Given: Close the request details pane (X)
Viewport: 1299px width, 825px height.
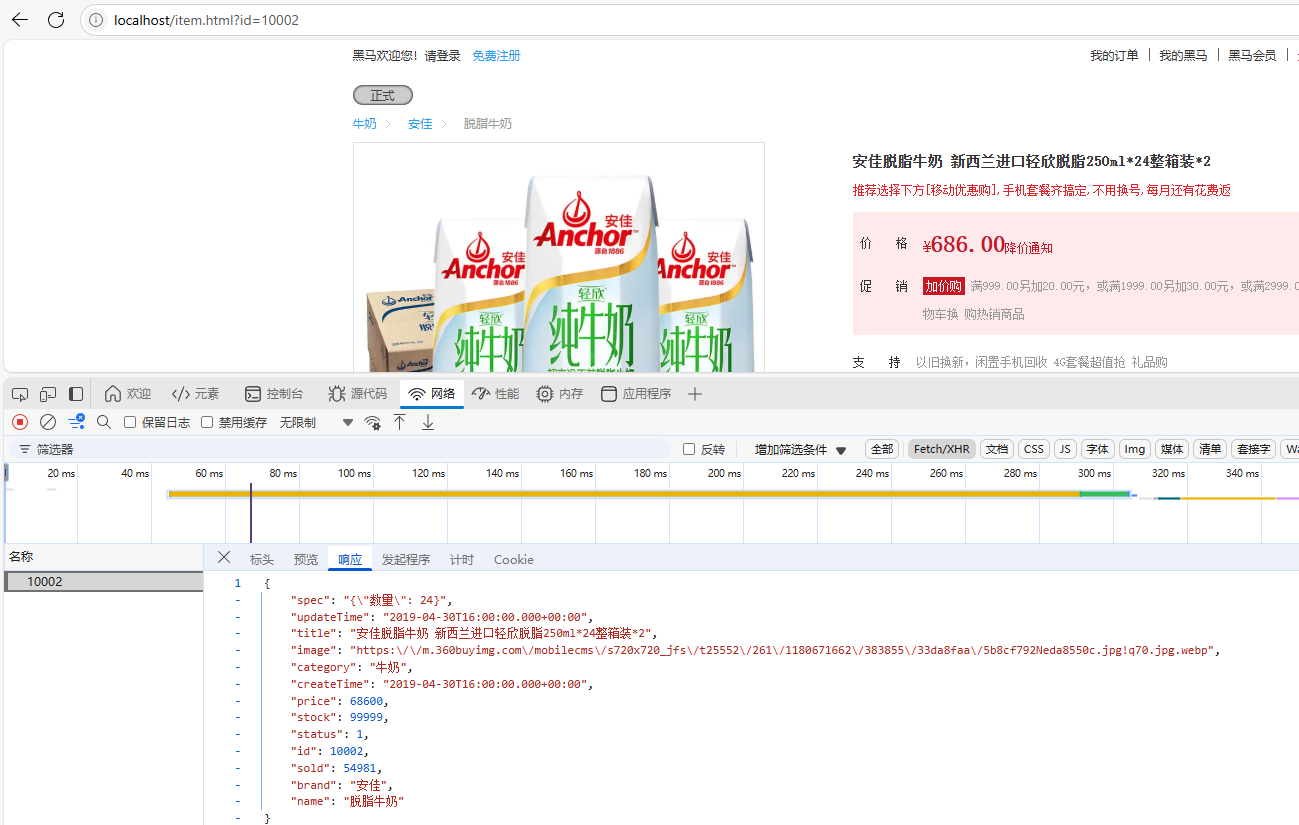Looking at the screenshot, I should tap(224, 558).
